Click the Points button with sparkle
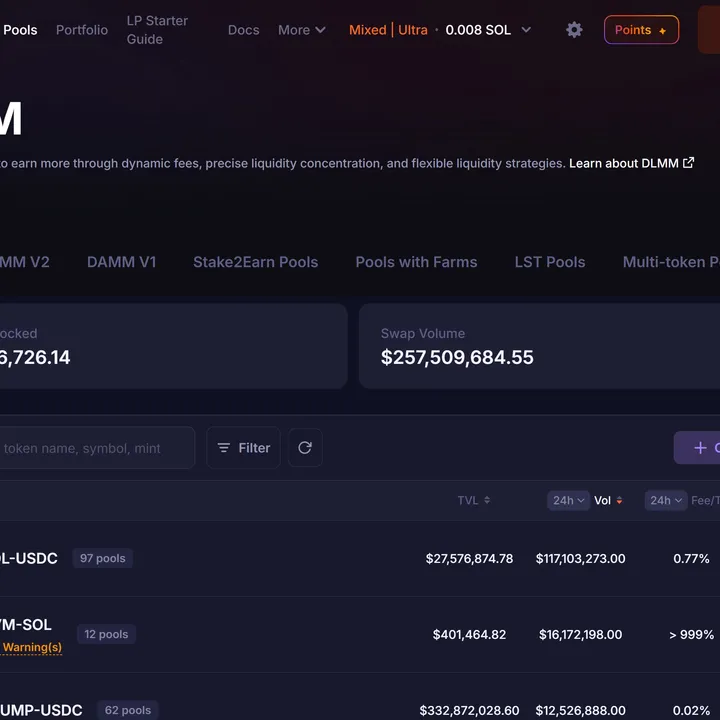 (641, 30)
